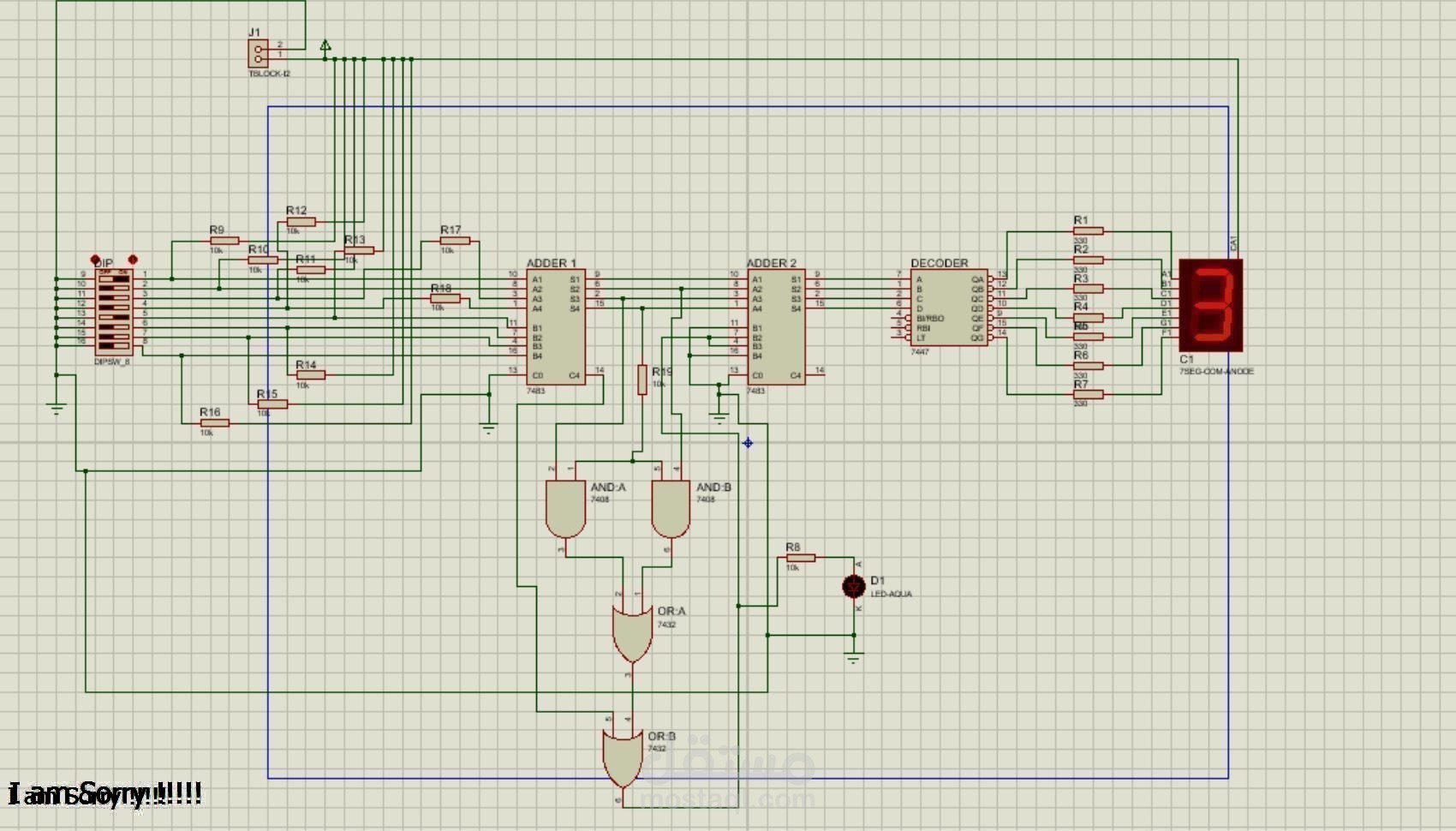Click the R14 resistor symbol
Viewport: 1456px width, 831px height.
point(310,375)
